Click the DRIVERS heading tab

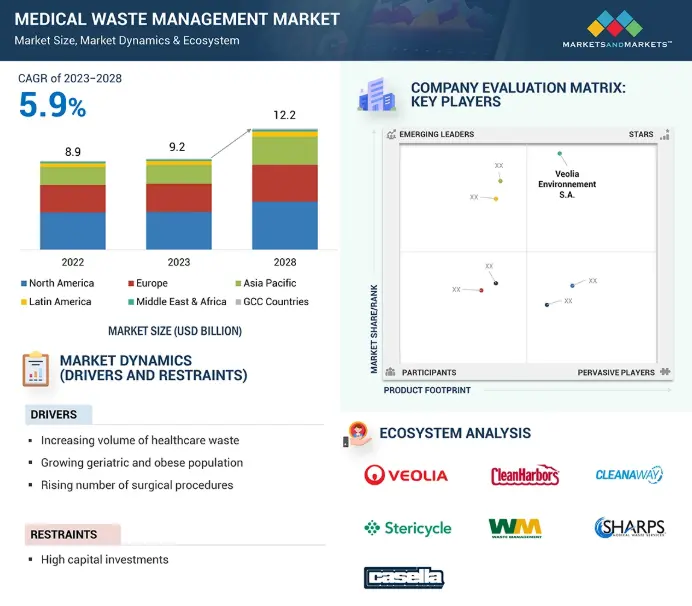59,414
